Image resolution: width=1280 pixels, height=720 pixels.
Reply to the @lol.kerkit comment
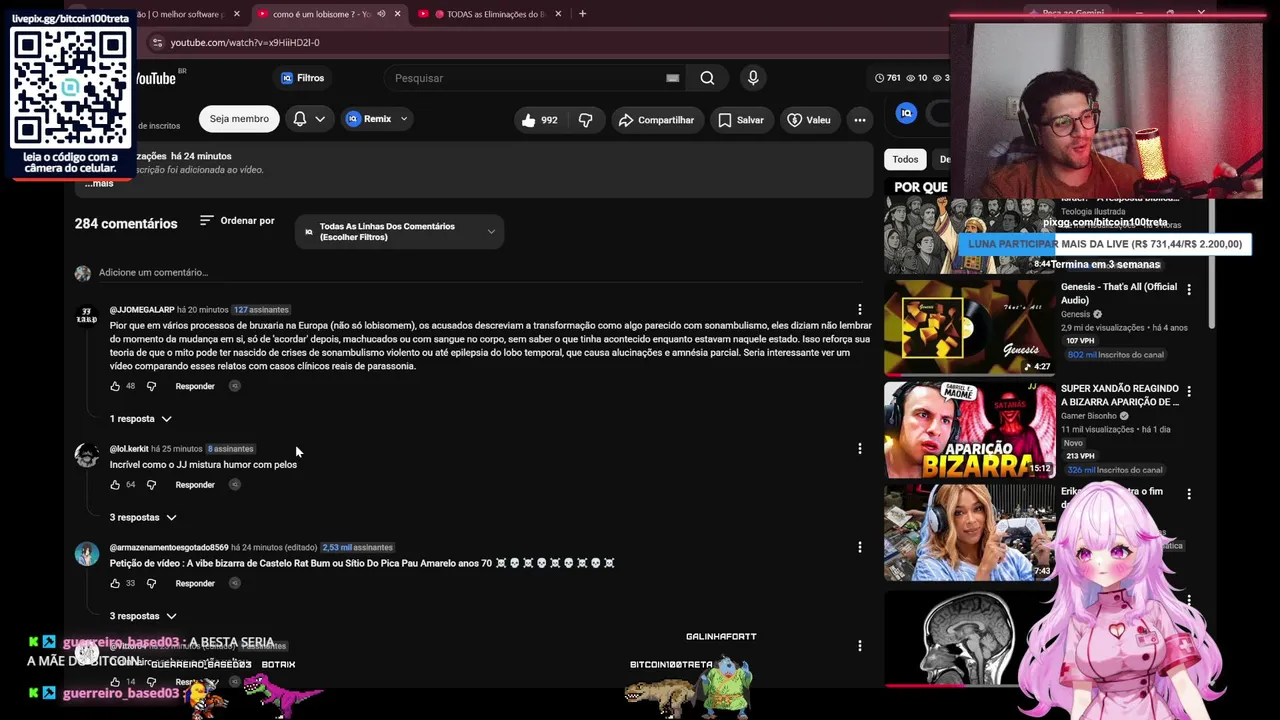[x=195, y=485]
